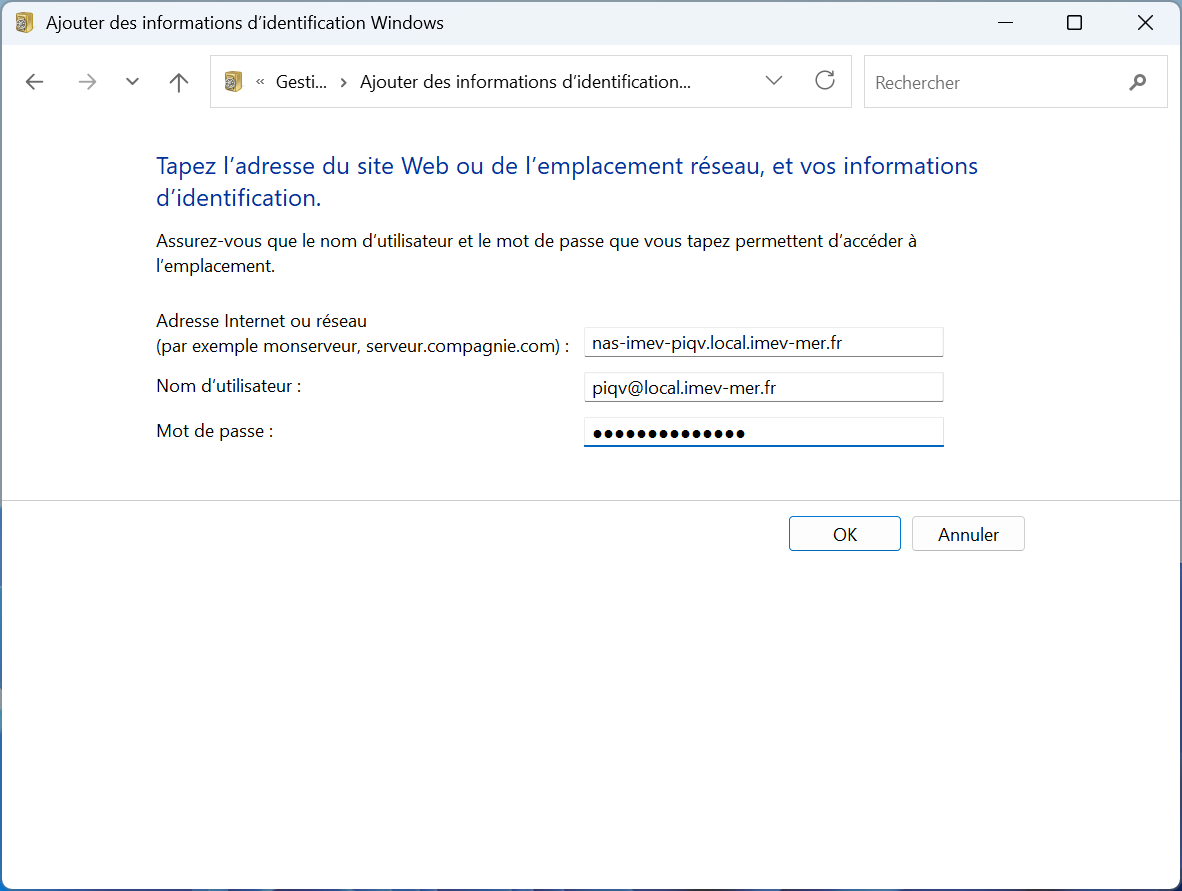Navigate to the Gesti… breadcrumb

click(301, 82)
